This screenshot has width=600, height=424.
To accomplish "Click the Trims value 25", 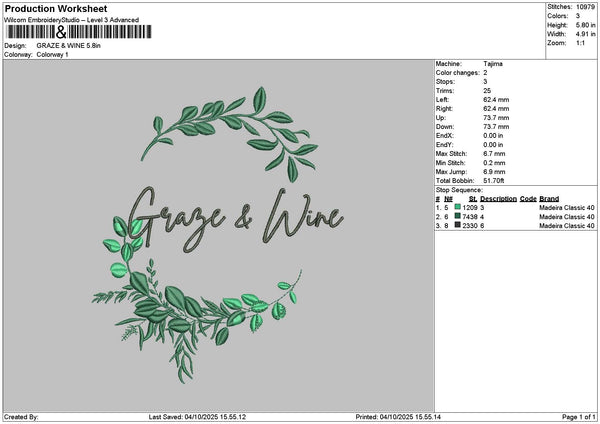I will pos(487,91).
